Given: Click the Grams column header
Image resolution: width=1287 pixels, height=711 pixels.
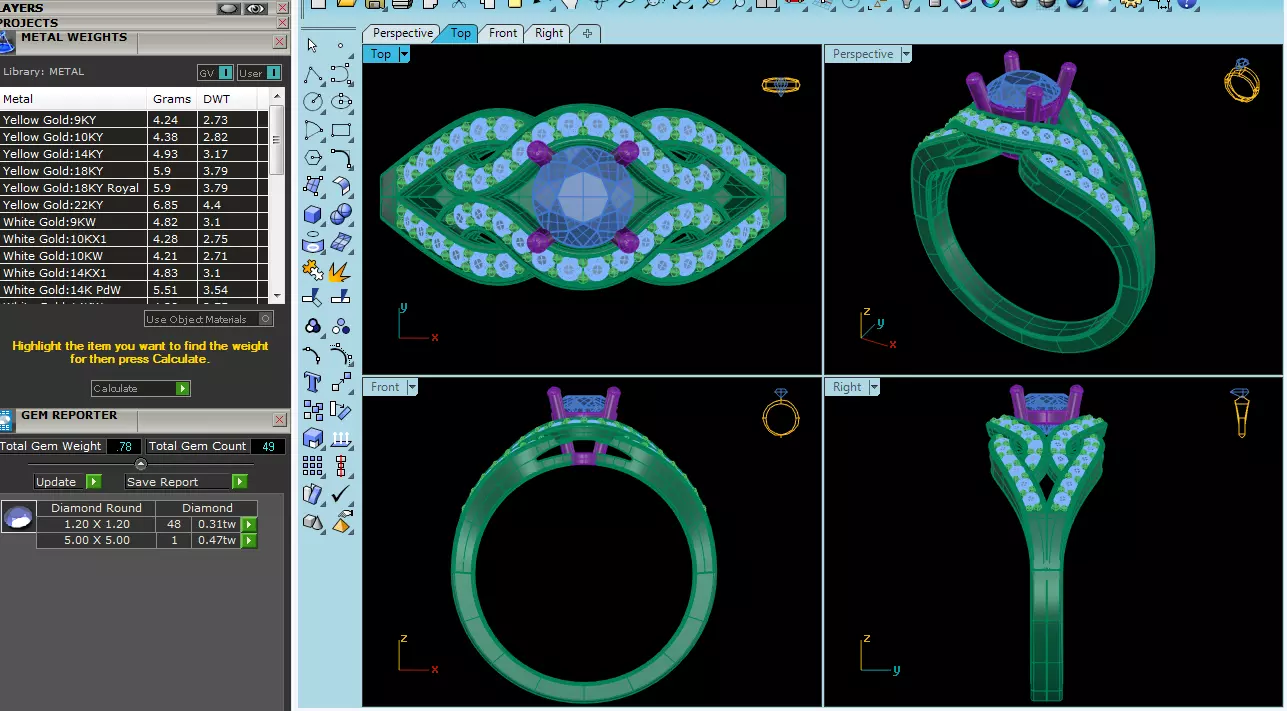Looking at the screenshot, I should coord(173,99).
